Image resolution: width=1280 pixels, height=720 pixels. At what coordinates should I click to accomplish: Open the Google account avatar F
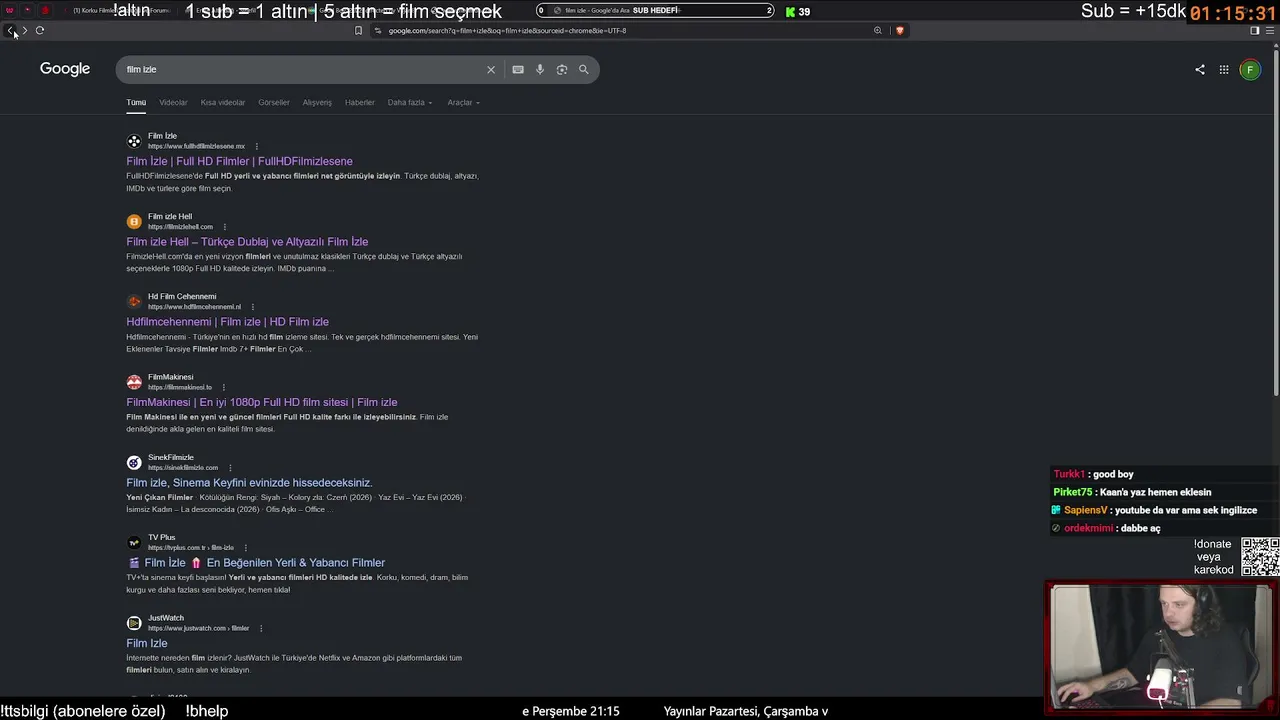[x=1250, y=70]
